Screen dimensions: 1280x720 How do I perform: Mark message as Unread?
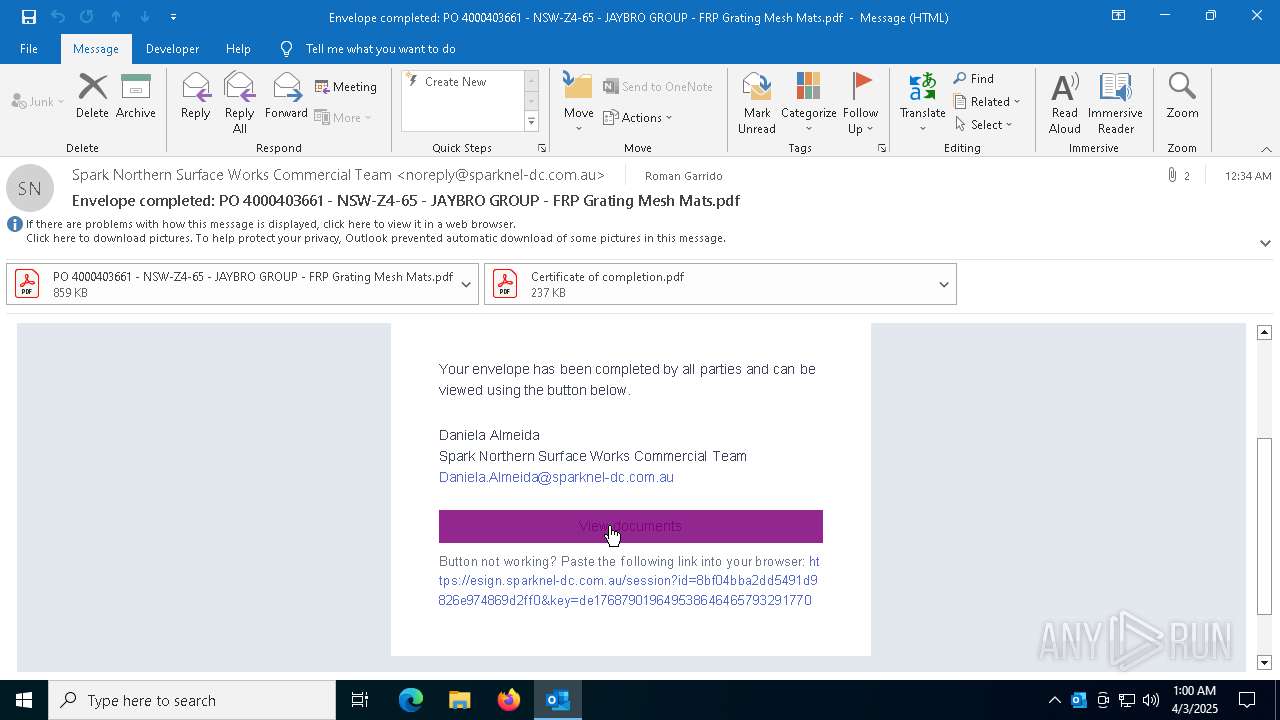757,102
